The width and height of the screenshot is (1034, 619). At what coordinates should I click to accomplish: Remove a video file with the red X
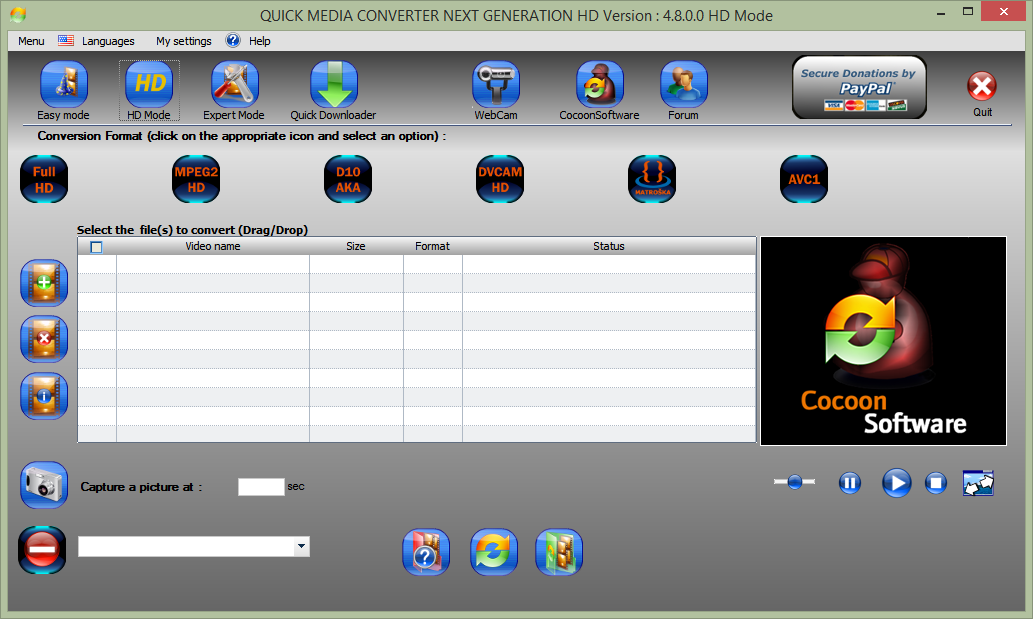pyautogui.click(x=44, y=339)
